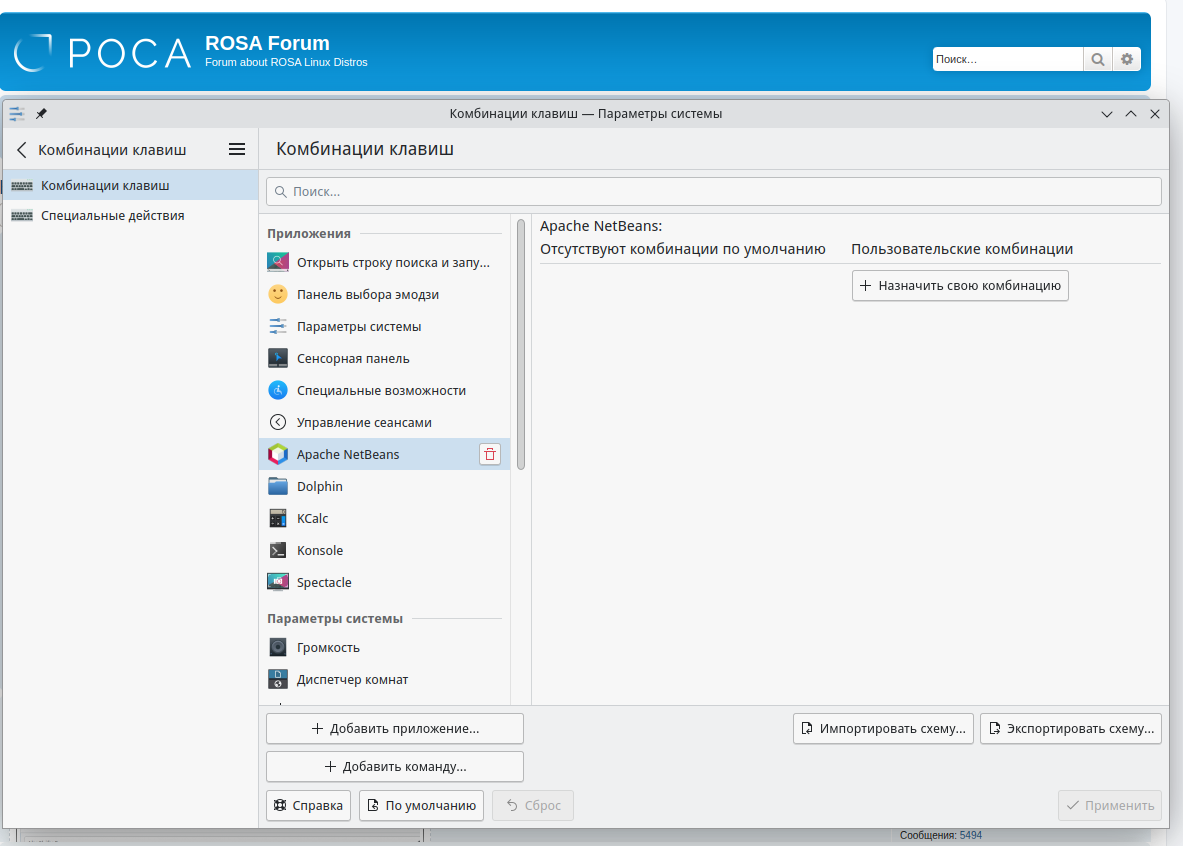Select Spectacle in applications list
This screenshot has width=1183, height=846.
[385, 582]
